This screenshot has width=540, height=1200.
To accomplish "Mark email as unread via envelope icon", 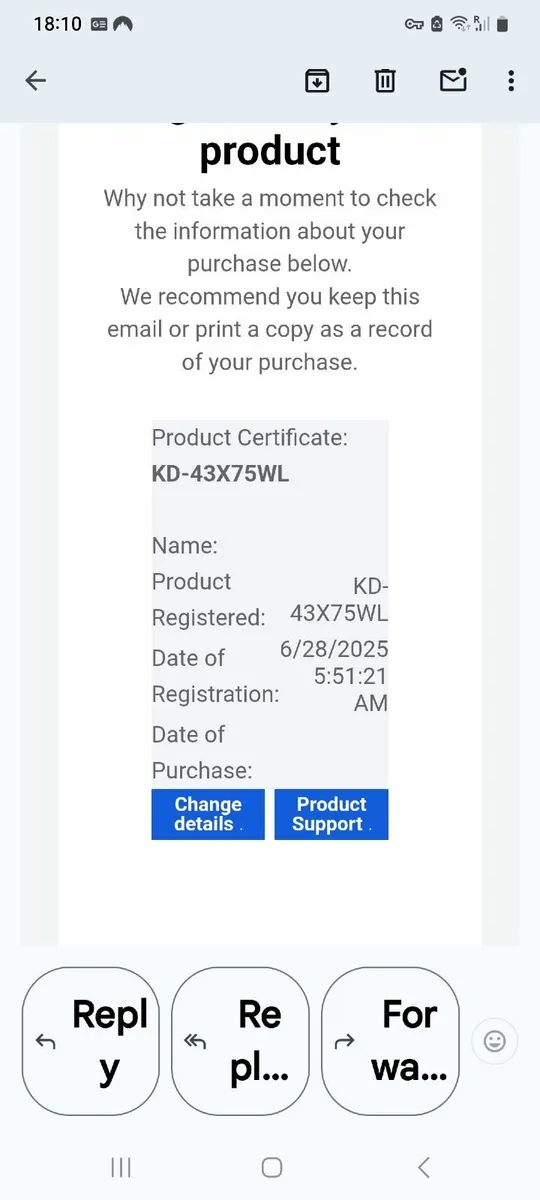I will click(x=454, y=80).
